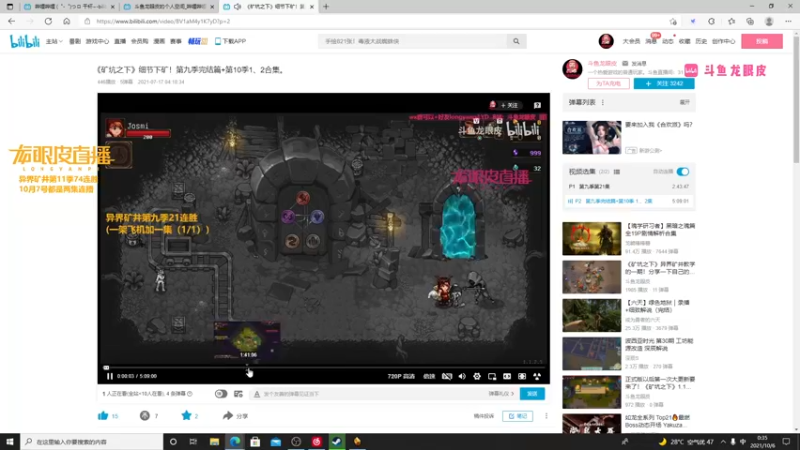Open danmaku font style 'A' icon
Image resolution: width=800 pixels, height=450 pixels.
(257, 394)
